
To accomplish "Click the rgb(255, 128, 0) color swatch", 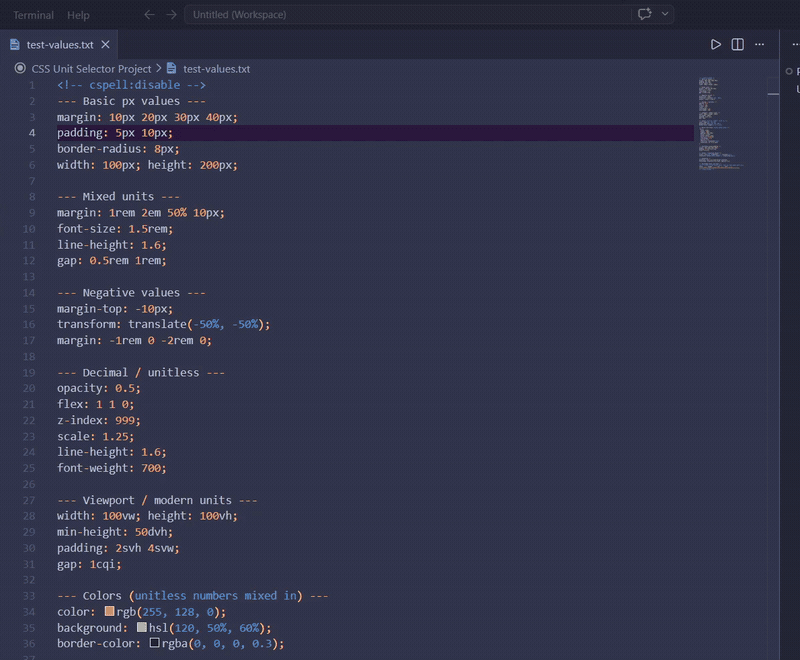I will (110, 611).
